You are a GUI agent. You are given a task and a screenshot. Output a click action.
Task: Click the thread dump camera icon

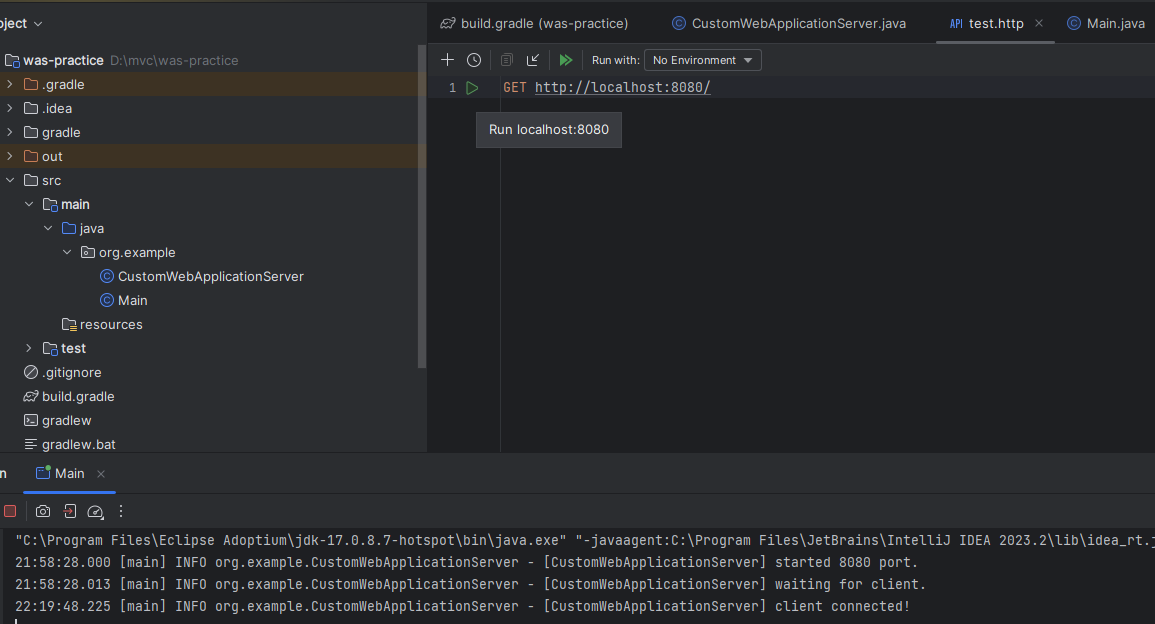(43, 511)
